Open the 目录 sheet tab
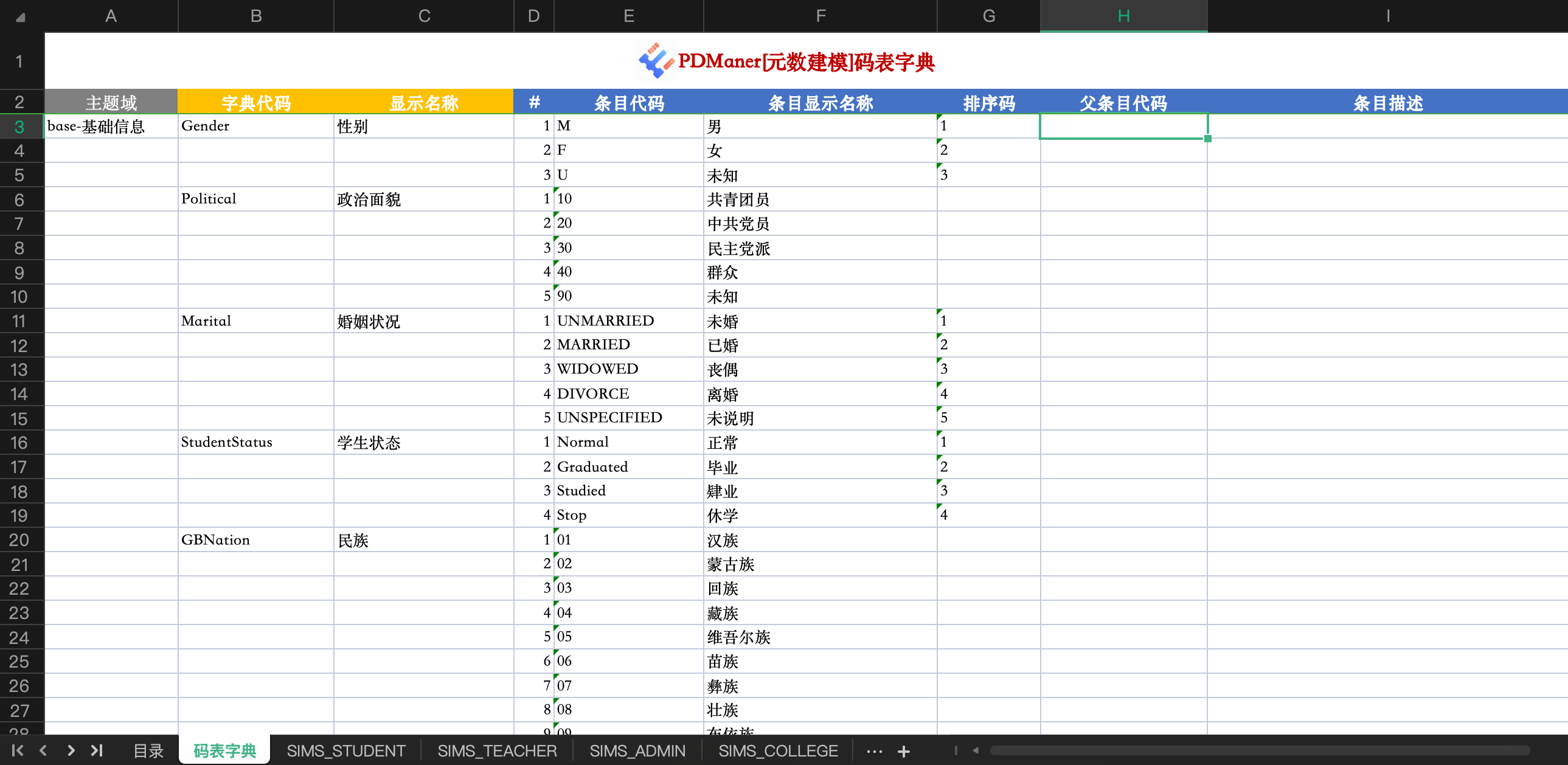 click(148, 751)
